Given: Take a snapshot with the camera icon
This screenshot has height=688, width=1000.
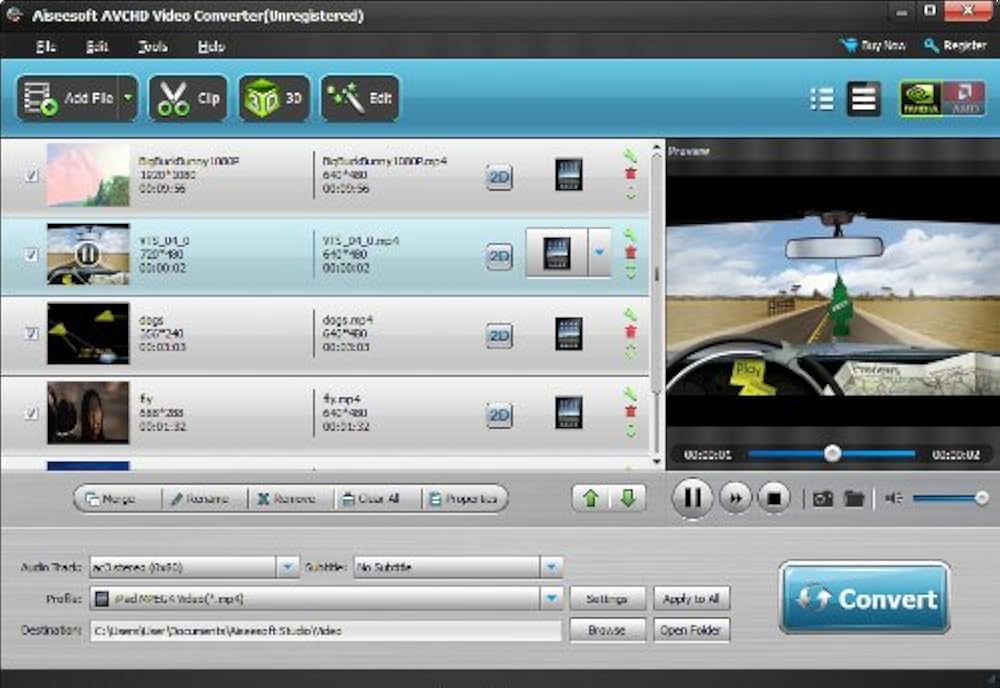Looking at the screenshot, I should click(x=823, y=498).
